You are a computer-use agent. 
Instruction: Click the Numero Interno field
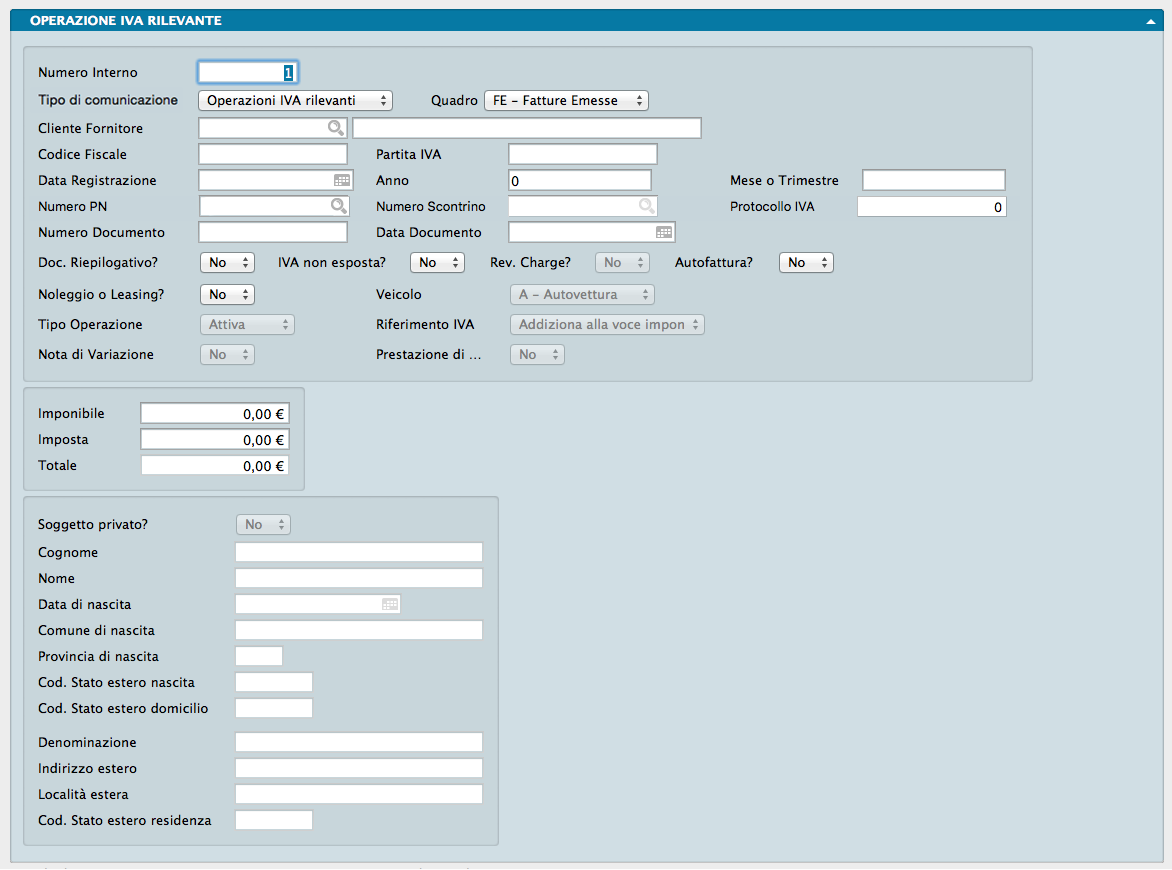247,72
